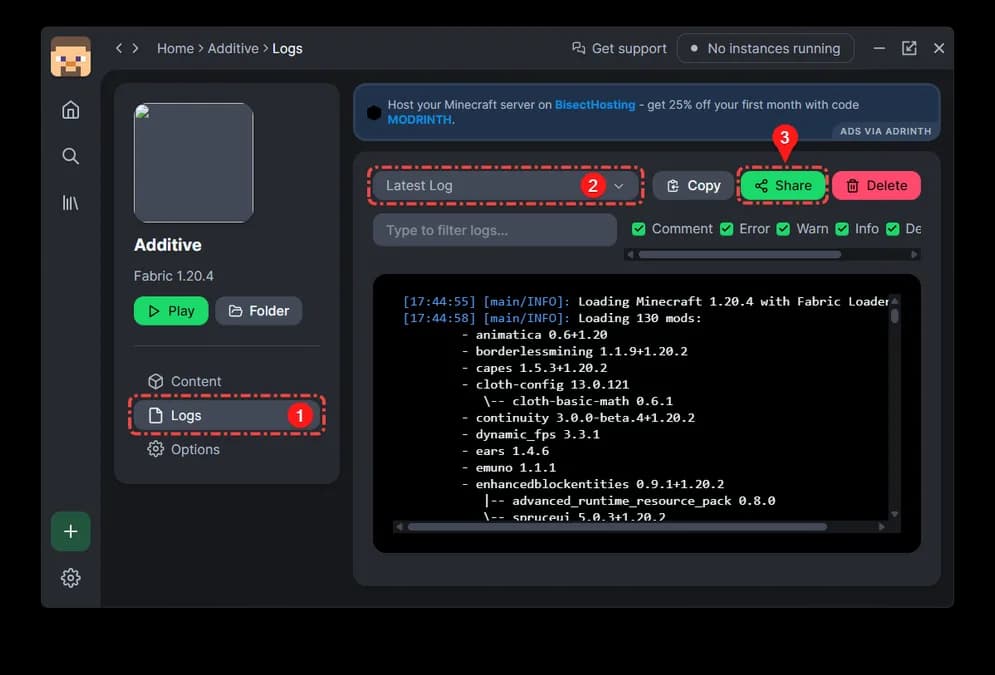Expand the Latest Log dropdown

[x=506, y=186]
